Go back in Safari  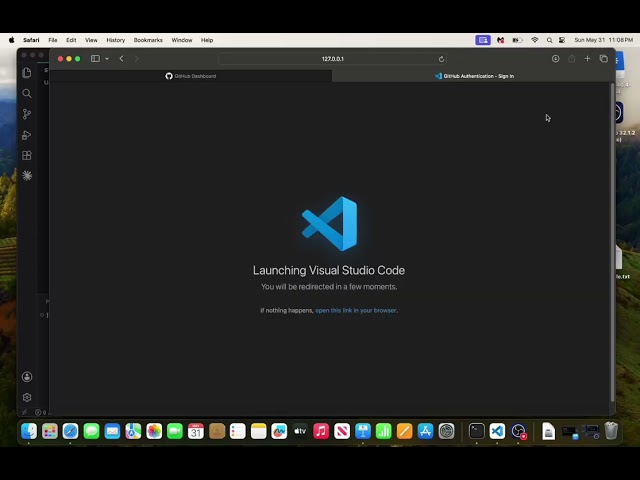point(121,59)
